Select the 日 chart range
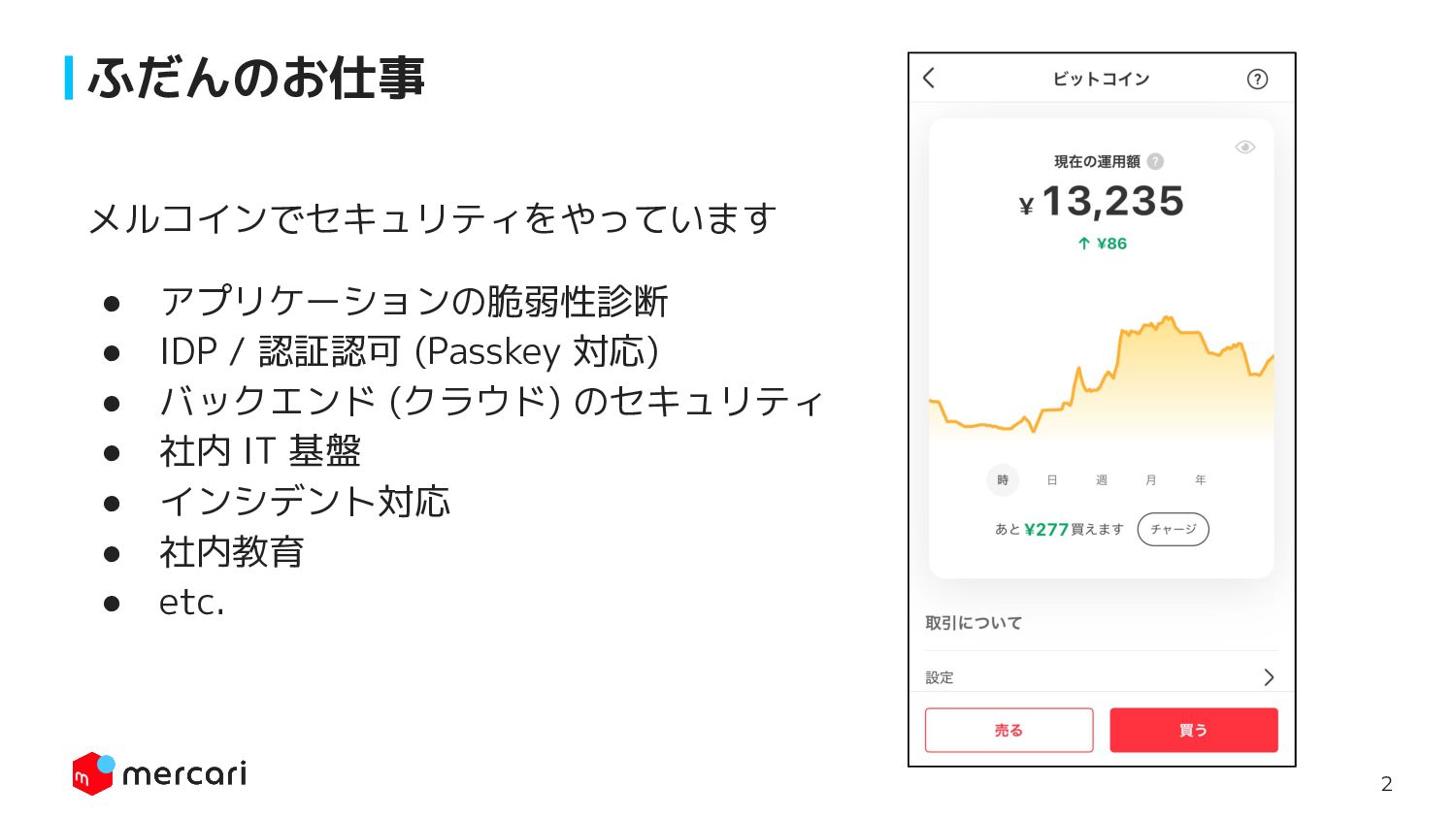This screenshot has width=1456, height=819. coord(1052,480)
